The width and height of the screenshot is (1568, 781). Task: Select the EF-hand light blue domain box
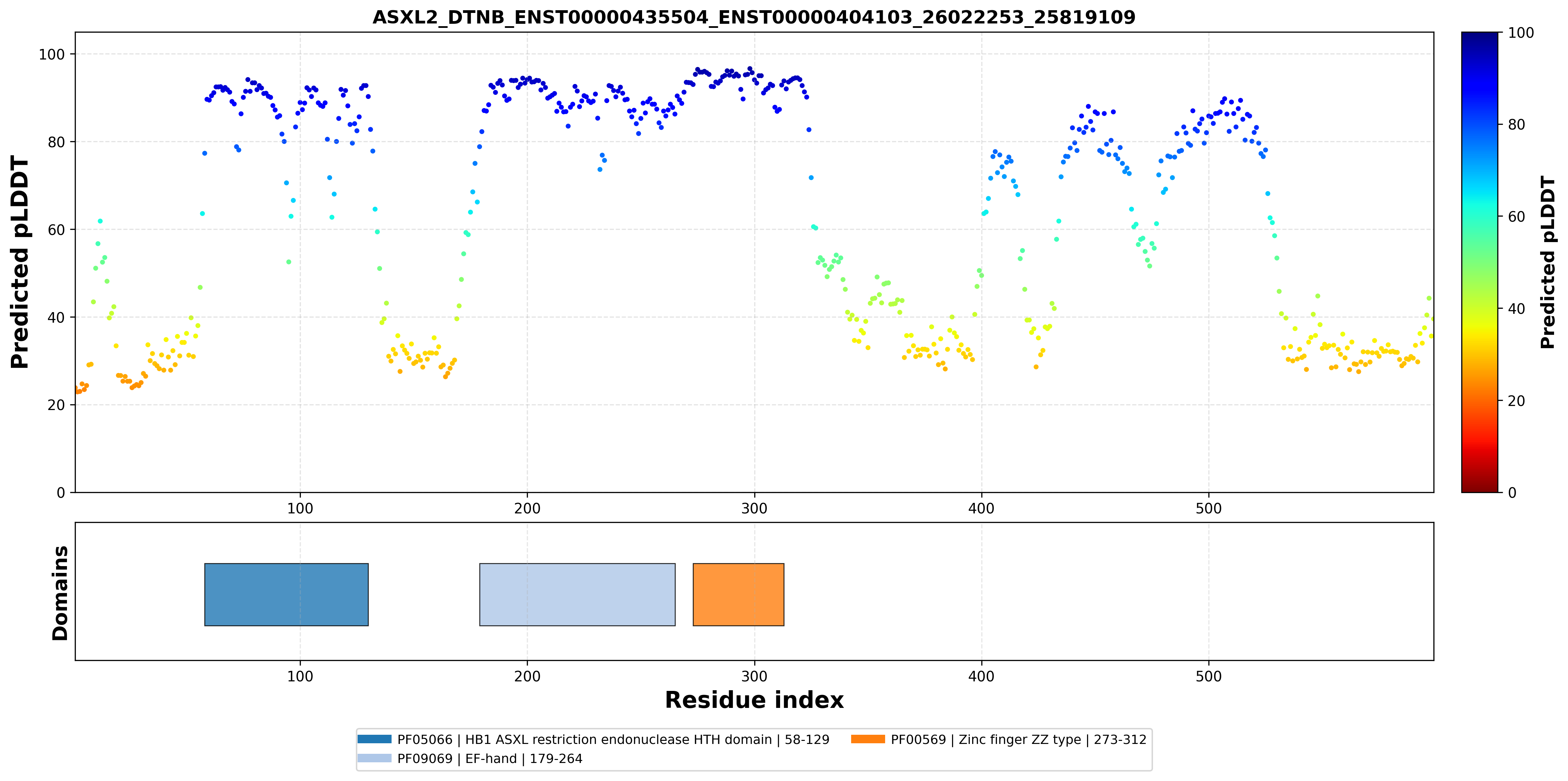tap(577, 595)
